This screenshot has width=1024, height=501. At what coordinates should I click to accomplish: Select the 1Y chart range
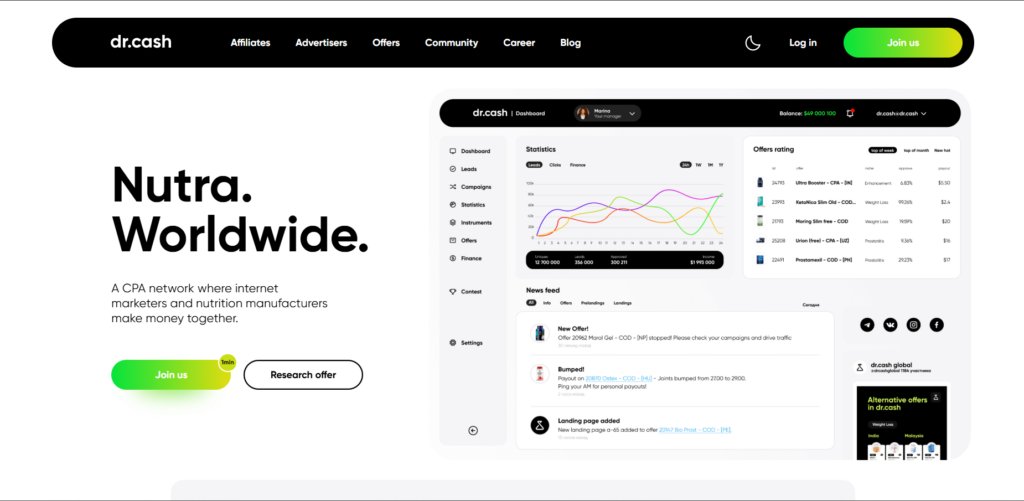(721, 165)
